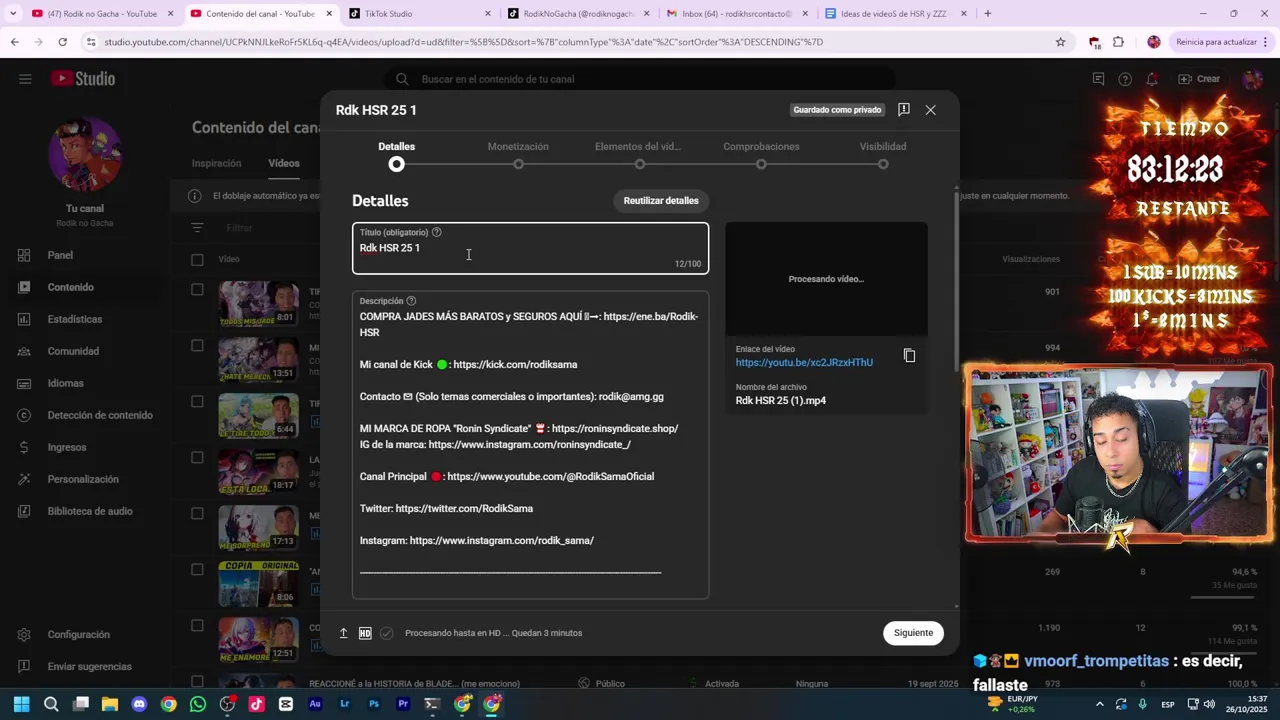This screenshot has height=720, width=1280.
Task: Open the Chrome extensions puzzle icon
Action: coord(1118,42)
